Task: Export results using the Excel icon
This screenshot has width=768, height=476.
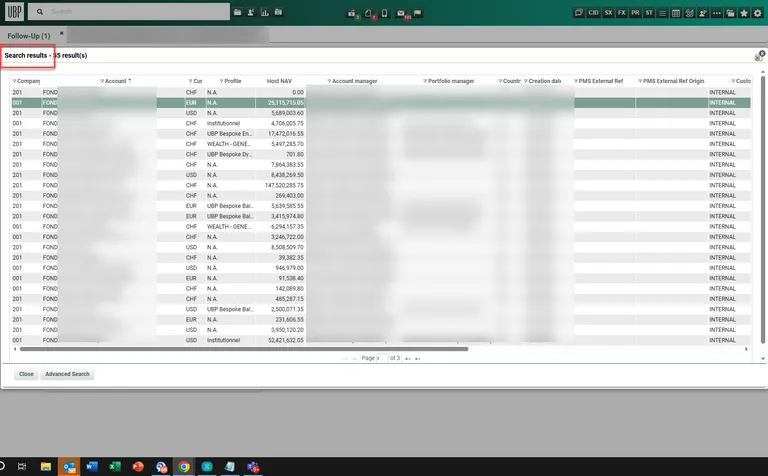Action: pos(758,57)
